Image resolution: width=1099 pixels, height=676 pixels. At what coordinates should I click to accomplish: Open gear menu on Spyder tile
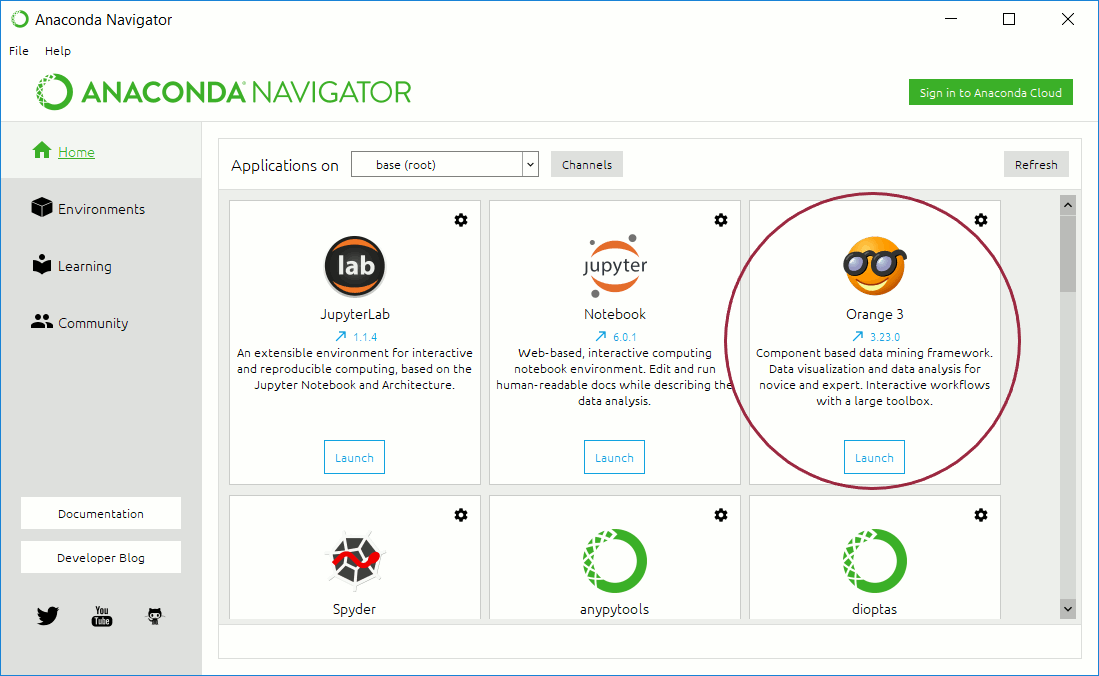[461, 515]
